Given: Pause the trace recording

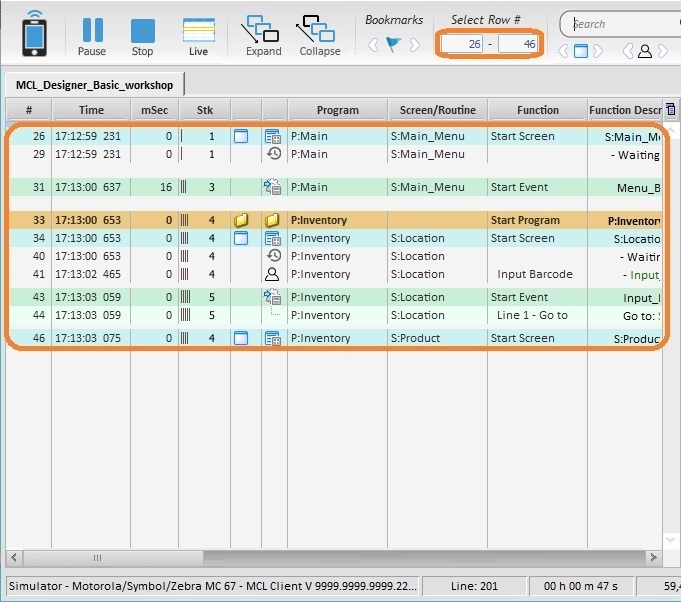Looking at the screenshot, I should (92, 37).
